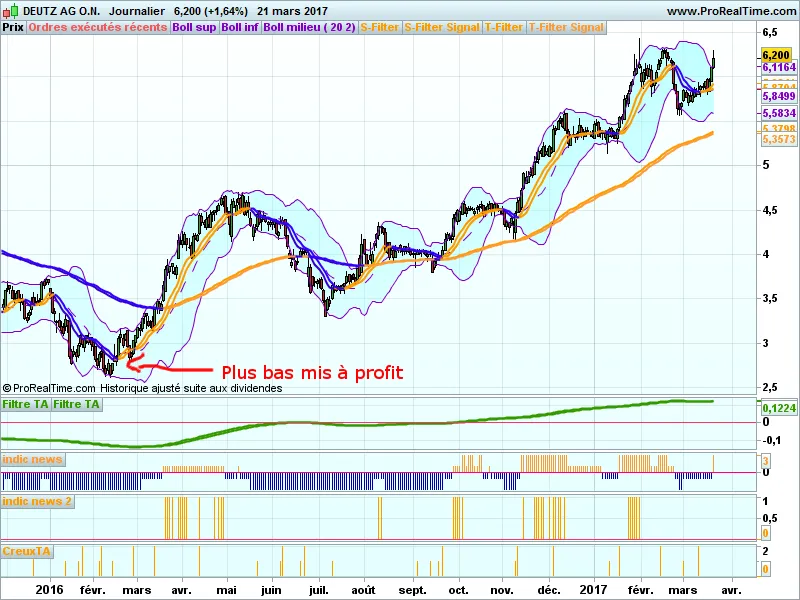Click the 'Plus bas mis à profit' annotation text

(x=311, y=372)
